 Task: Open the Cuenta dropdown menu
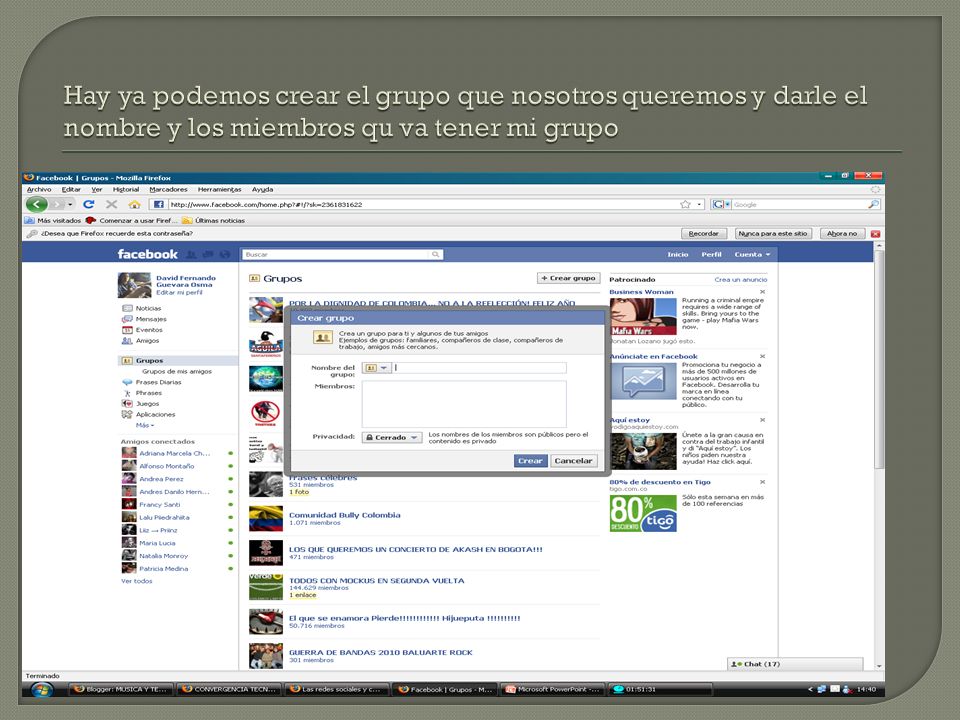coord(752,255)
